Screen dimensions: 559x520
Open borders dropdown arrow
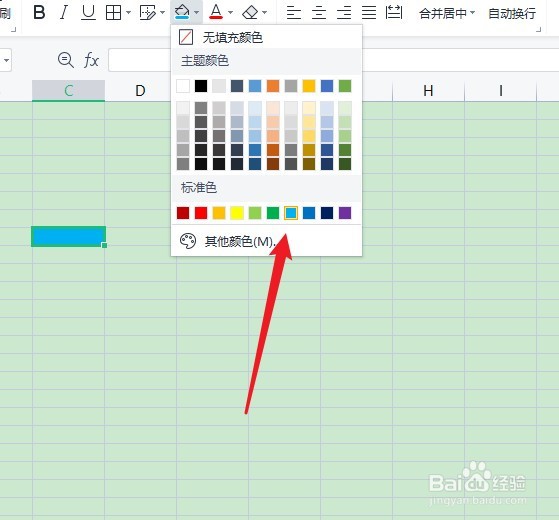pos(128,13)
